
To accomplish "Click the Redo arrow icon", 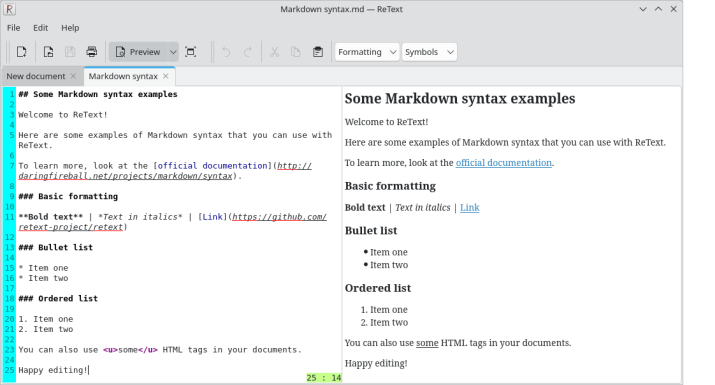I will pos(248,52).
